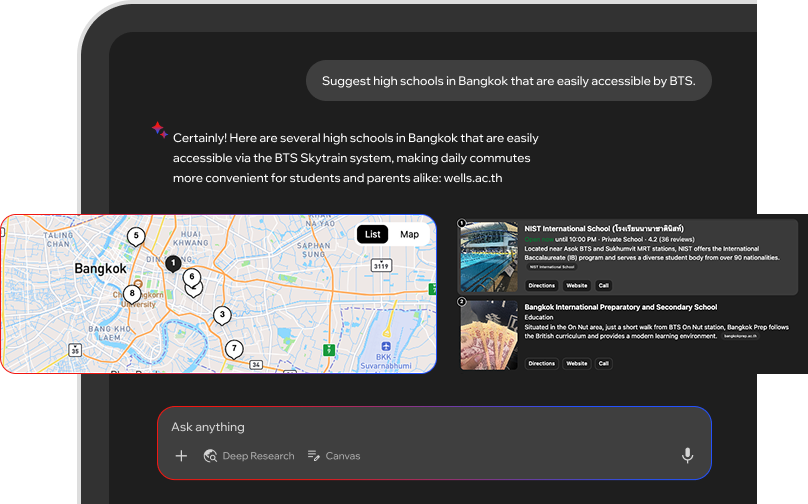Open Directions for NIST International School
The width and height of the screenshot is (808, 504).
pyautogui.click(x=541, y=285)
